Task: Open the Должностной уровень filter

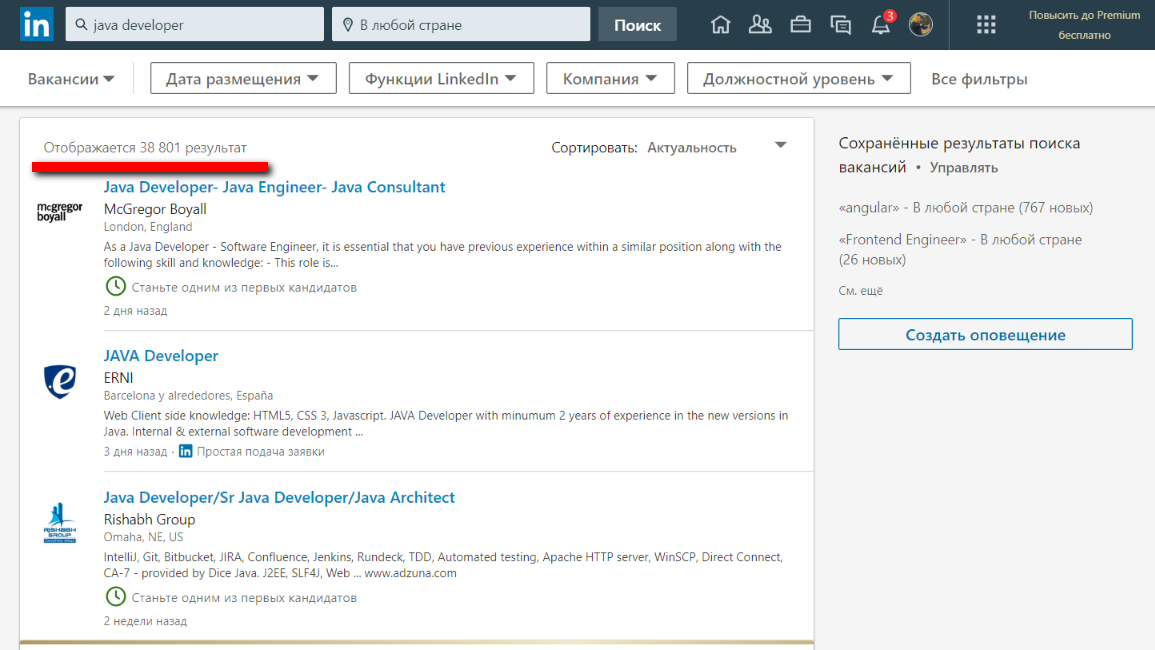Action: [x=798, y=78]
